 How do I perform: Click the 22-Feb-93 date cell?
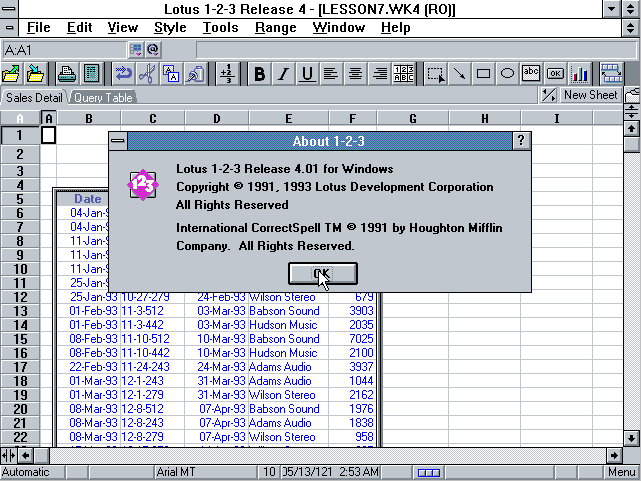point(89,367)
